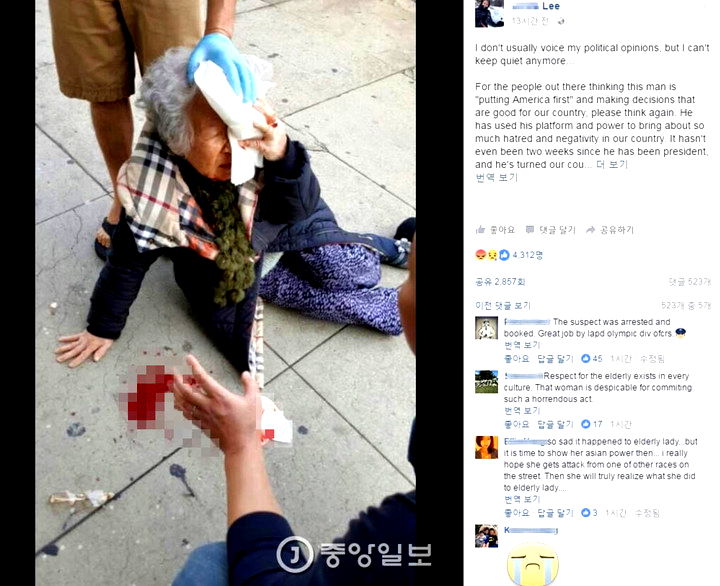Expand the post with 더 보기
Screen dimensions: 720x586
(612, 164)
